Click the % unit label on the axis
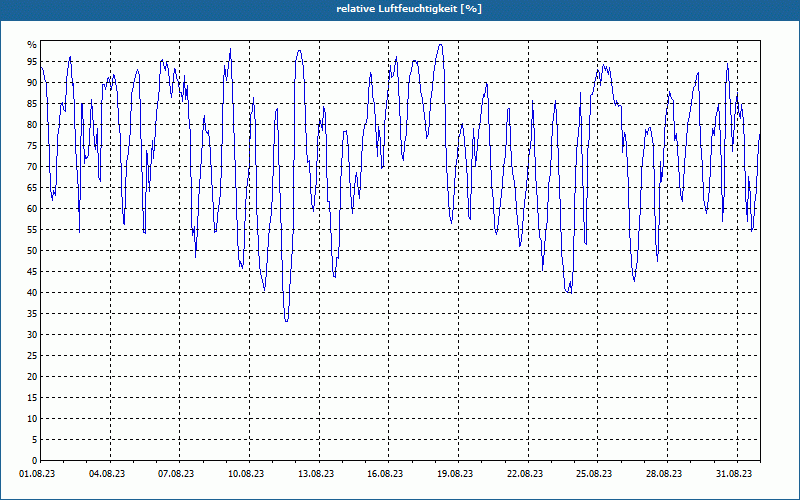 point(32,45)
